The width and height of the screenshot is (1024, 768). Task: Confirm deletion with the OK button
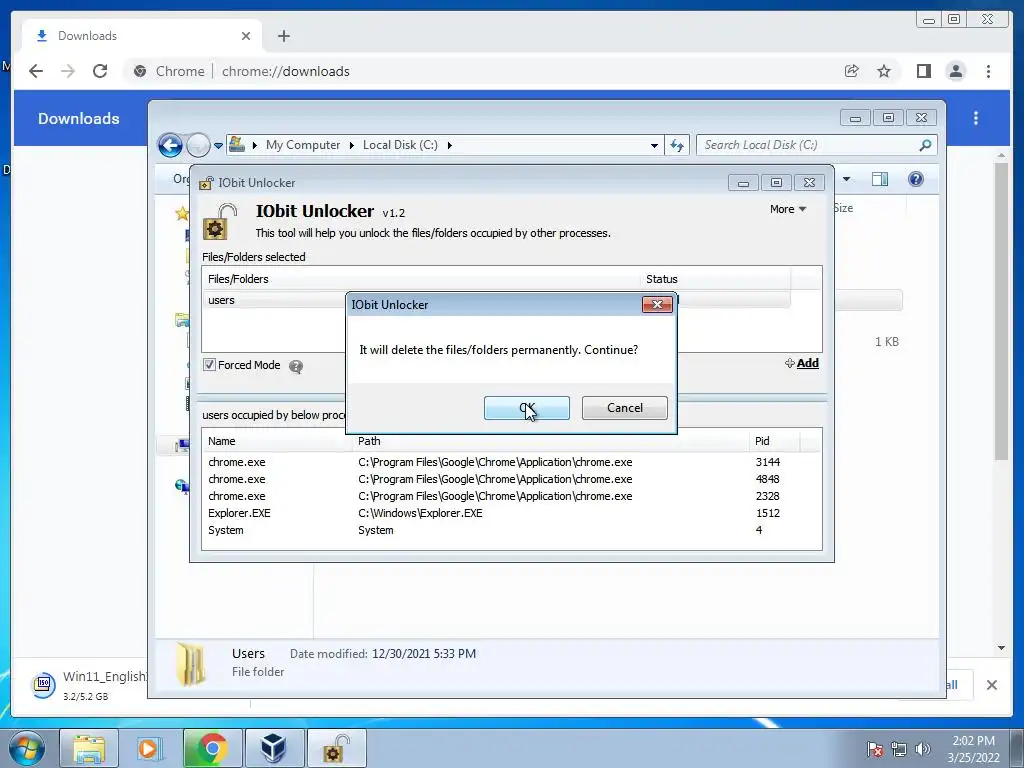point(526,408)
